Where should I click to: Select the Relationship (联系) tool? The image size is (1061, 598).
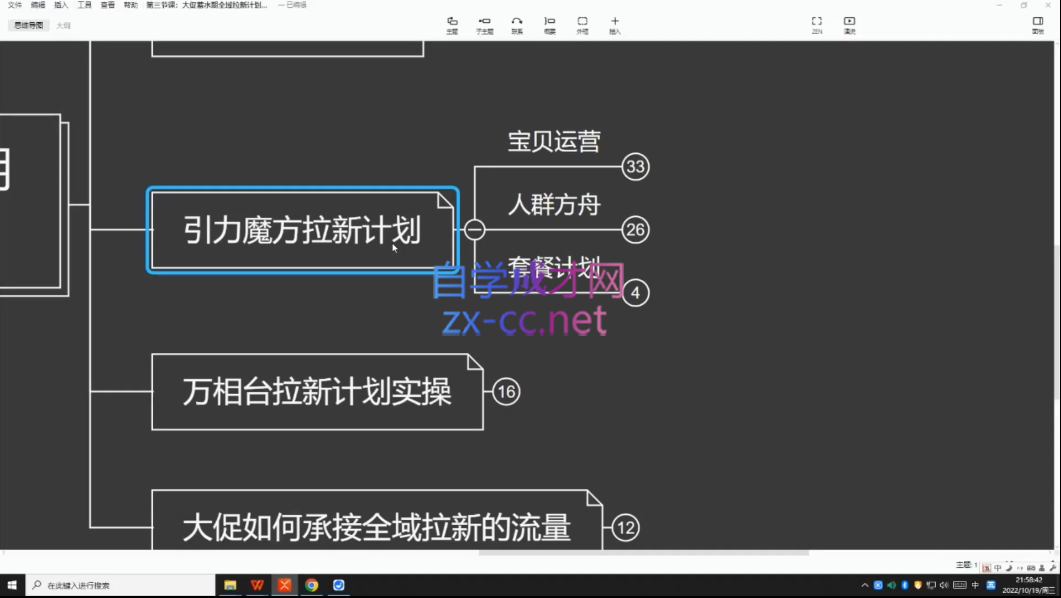(517, 25)
